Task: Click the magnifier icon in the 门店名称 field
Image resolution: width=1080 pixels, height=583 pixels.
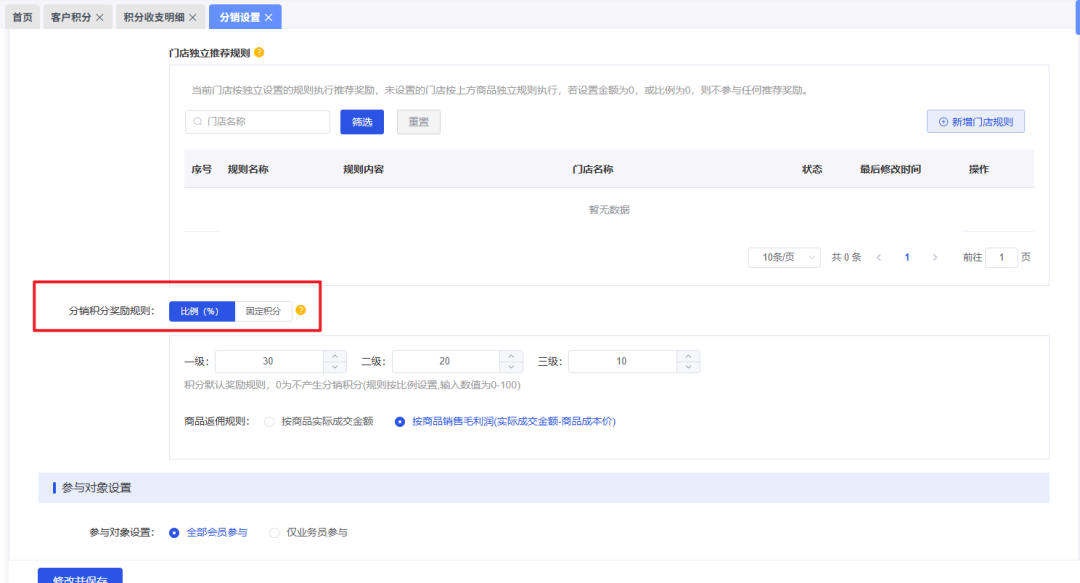Action: [x=197, y=121]
